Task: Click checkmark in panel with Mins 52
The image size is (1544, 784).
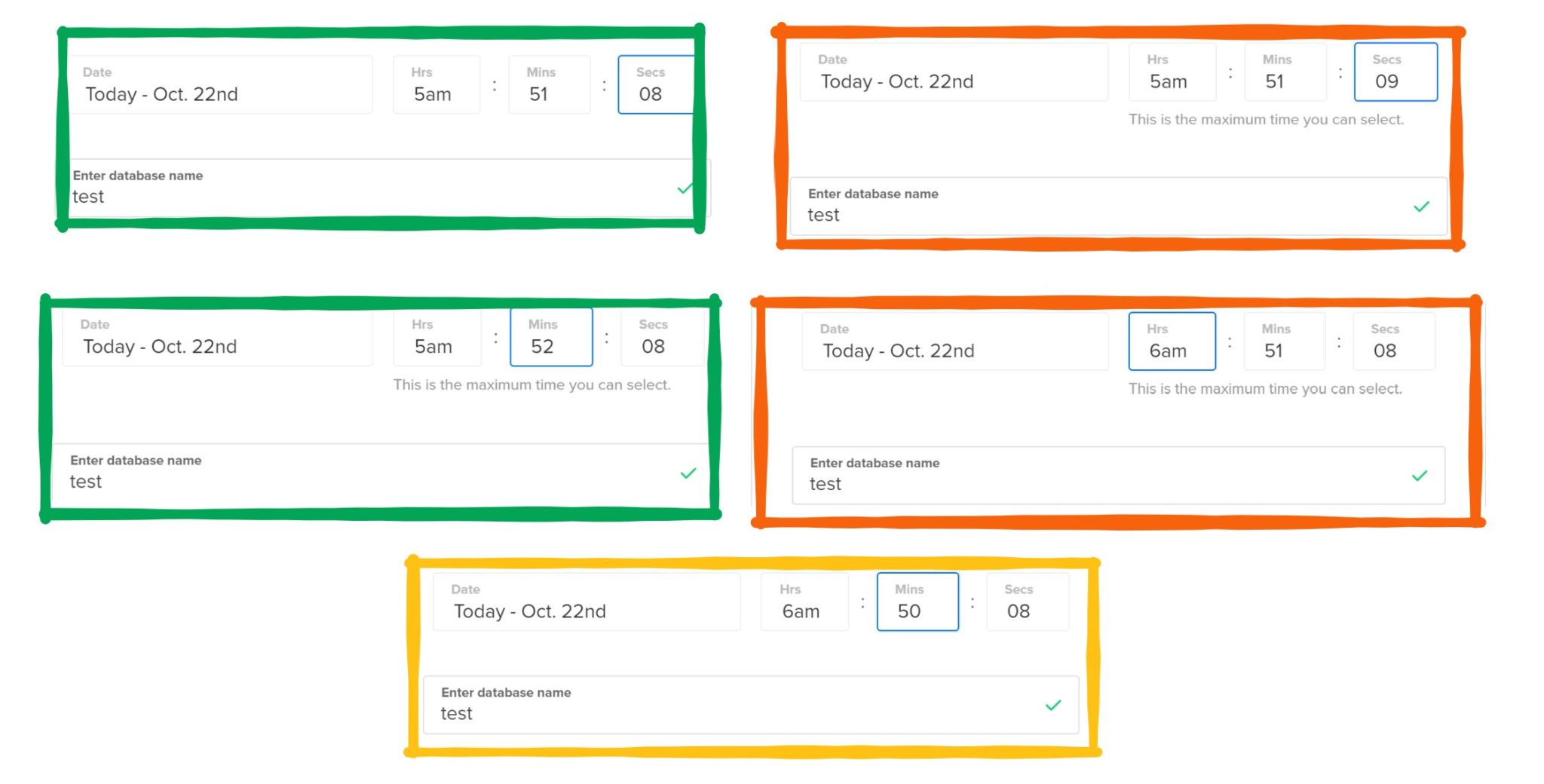Action: (x=688, y=473)
